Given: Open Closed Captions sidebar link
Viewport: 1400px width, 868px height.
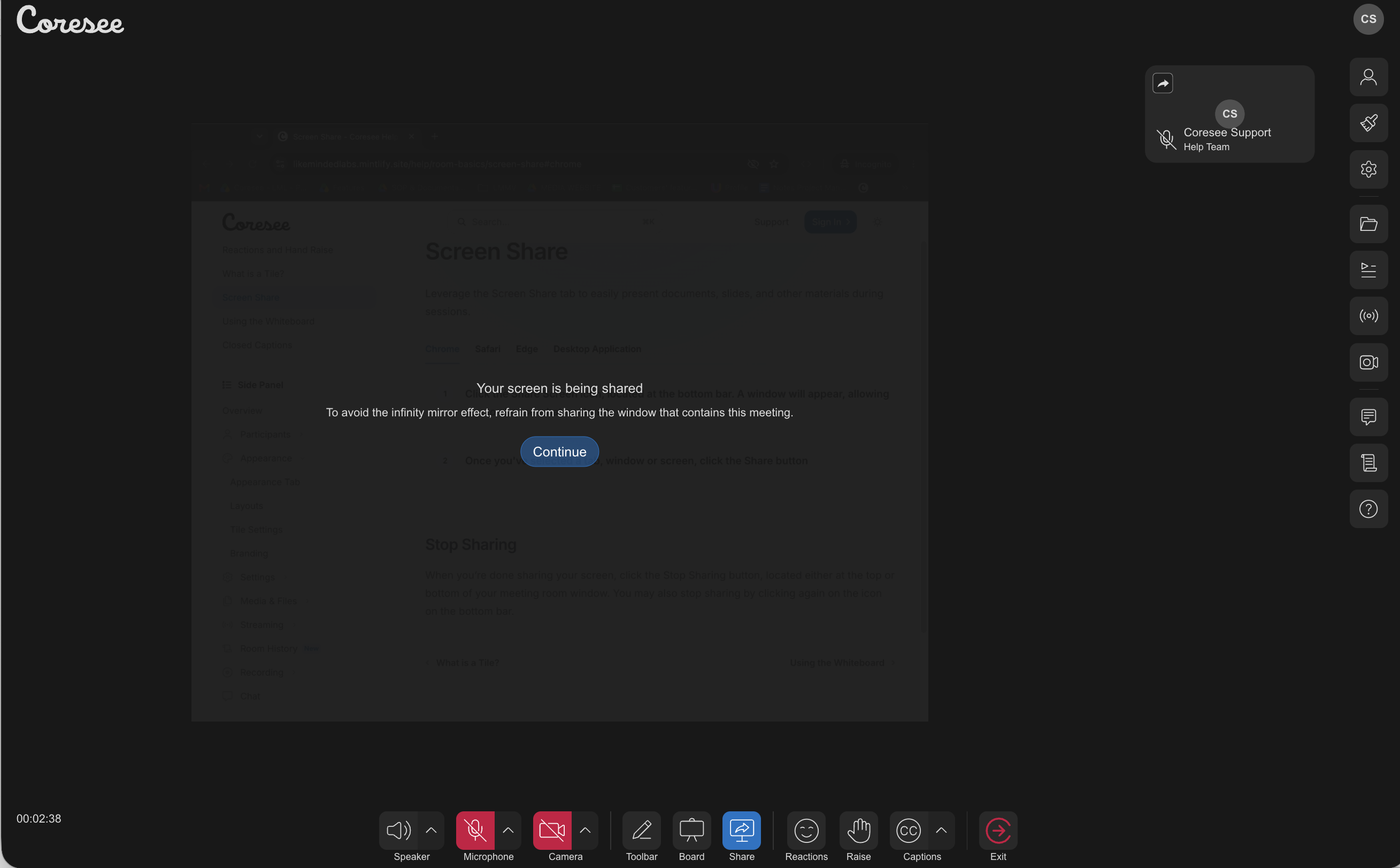Looking at the screenshot, I should point(257,345).
